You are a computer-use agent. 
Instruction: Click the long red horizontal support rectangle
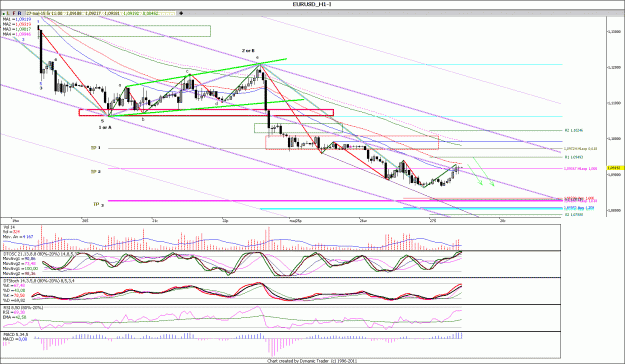206,112
